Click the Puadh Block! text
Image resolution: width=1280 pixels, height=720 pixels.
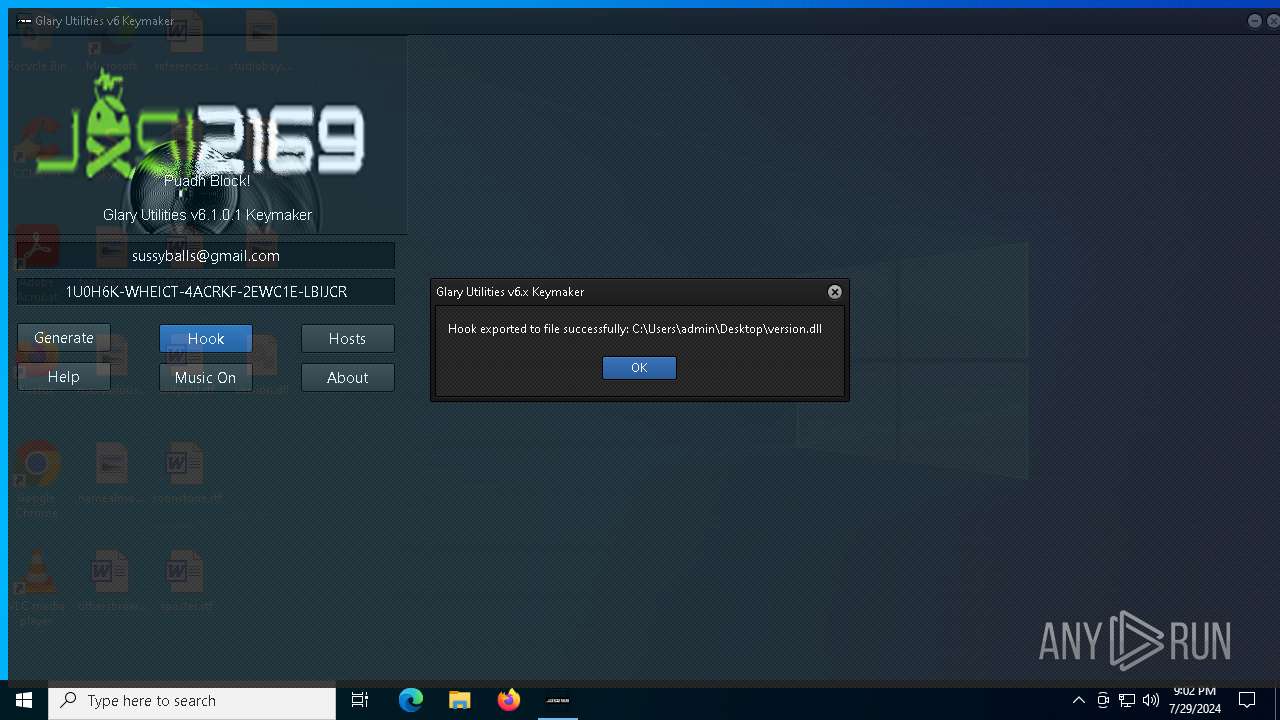pos(207,181)
